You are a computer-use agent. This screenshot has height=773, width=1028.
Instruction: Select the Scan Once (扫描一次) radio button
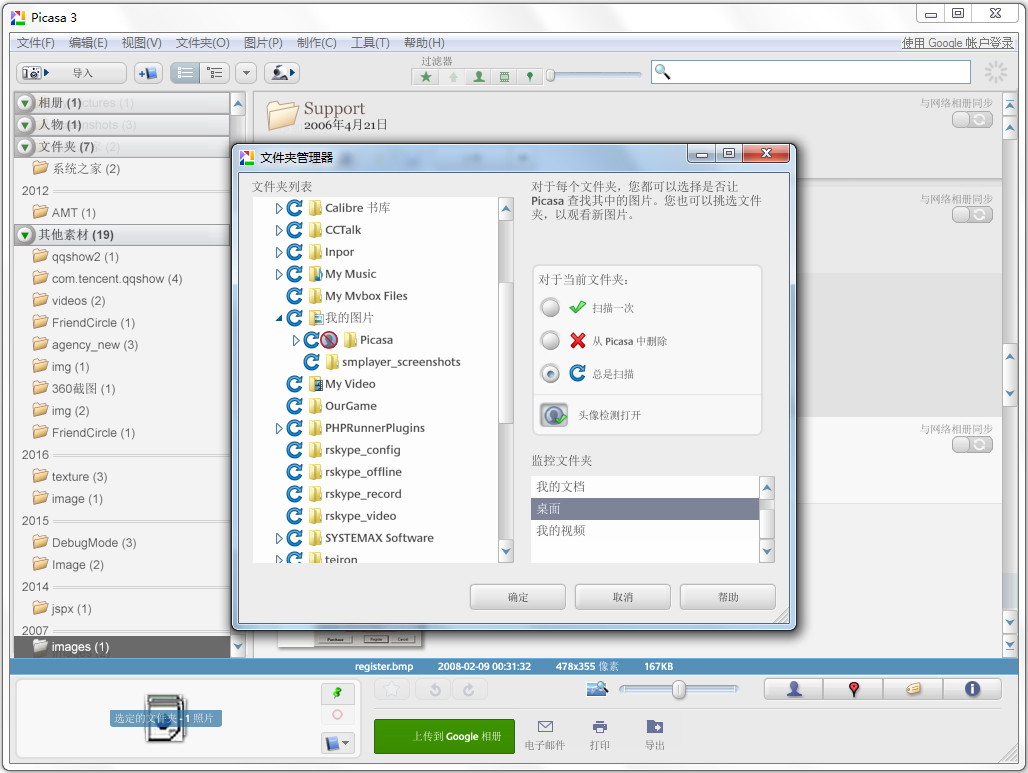[x=550, y=308]
